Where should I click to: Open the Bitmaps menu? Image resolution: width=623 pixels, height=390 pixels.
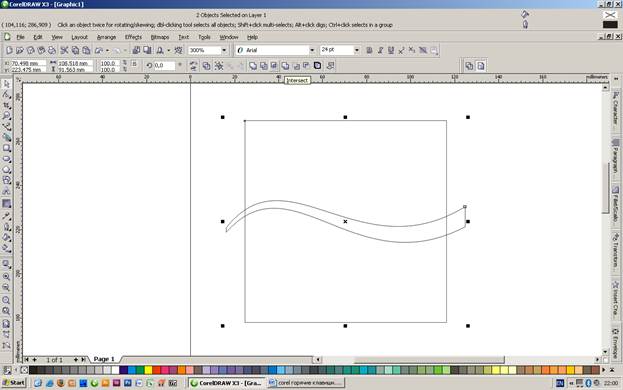160,37
